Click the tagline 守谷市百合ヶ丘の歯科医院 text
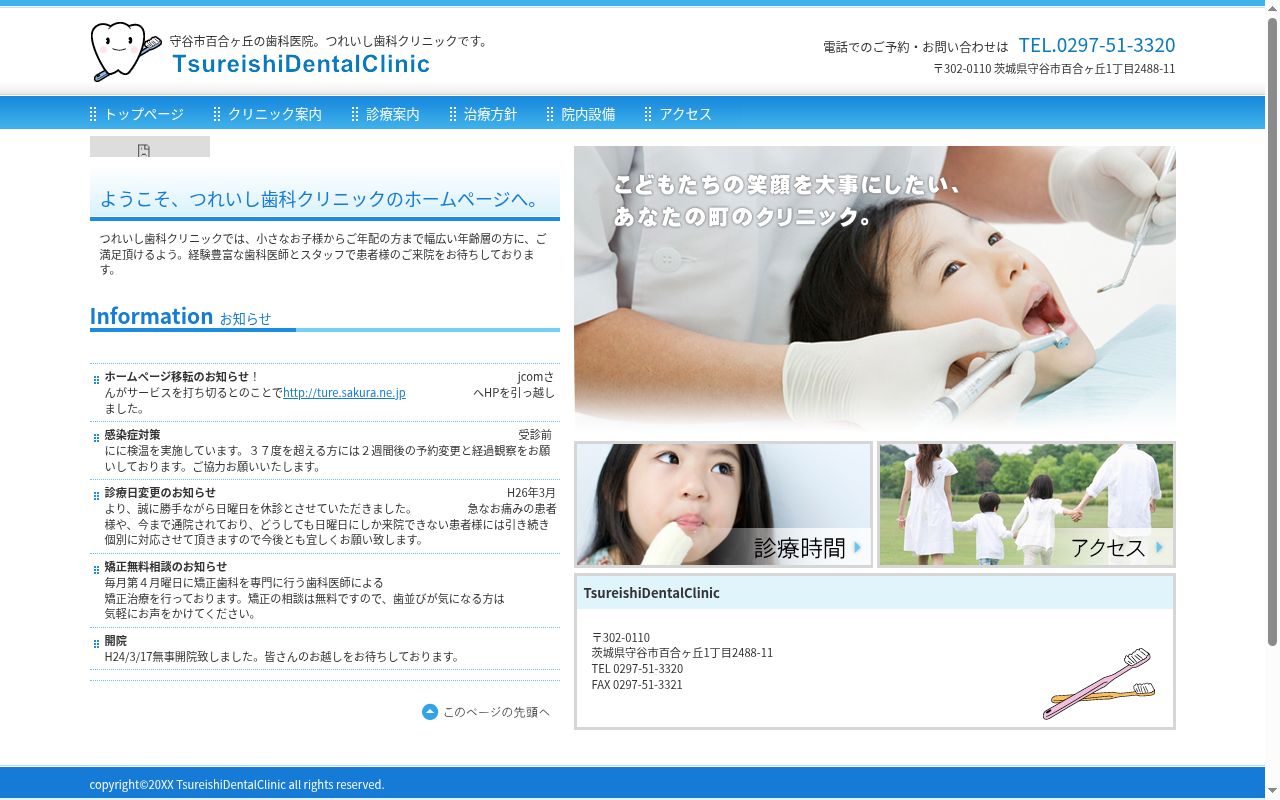This screenshot has width=1280, height=800. click(330, 41)
